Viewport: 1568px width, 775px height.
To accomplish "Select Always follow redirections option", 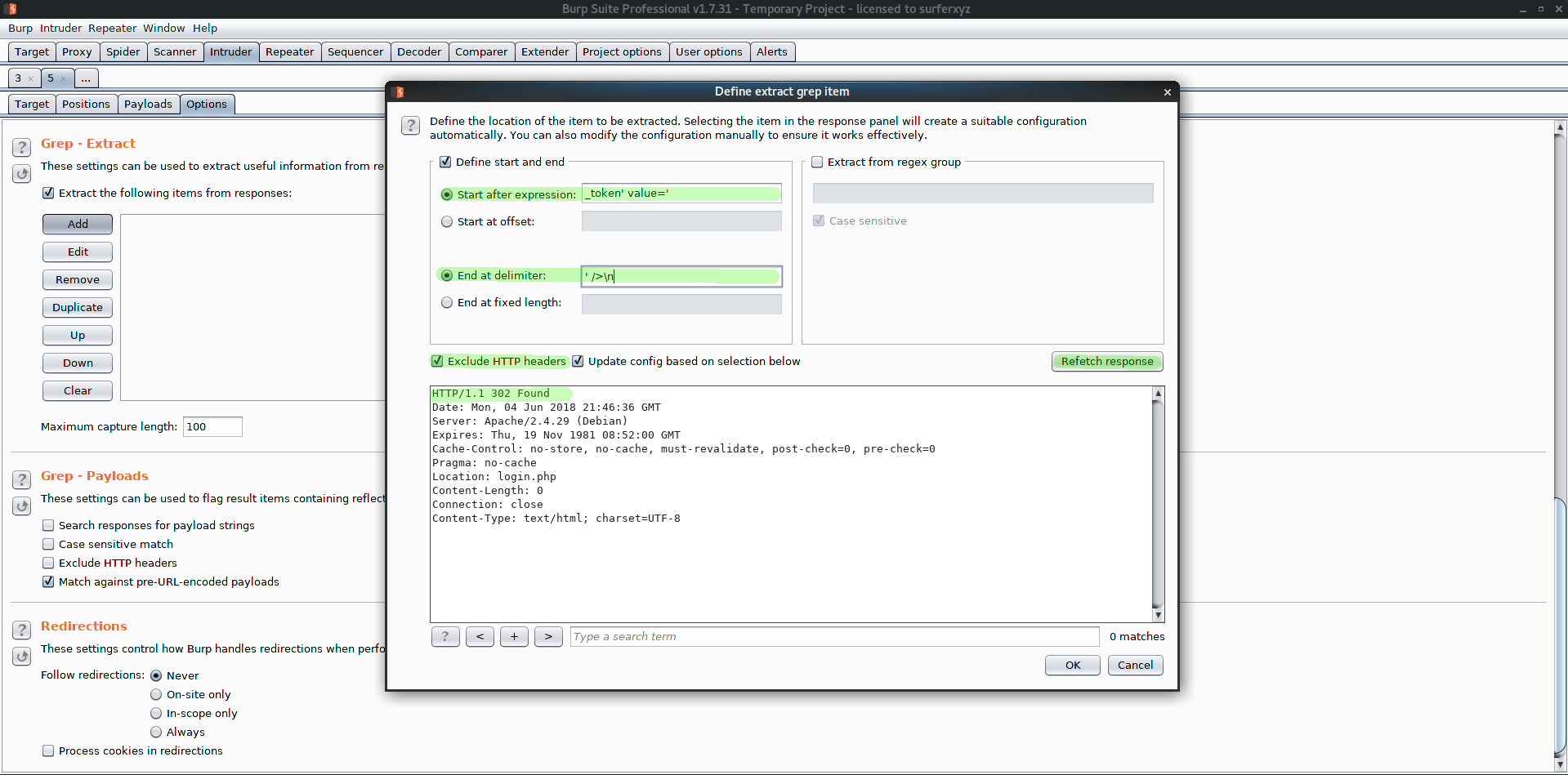I will click(x=156, y=732).
